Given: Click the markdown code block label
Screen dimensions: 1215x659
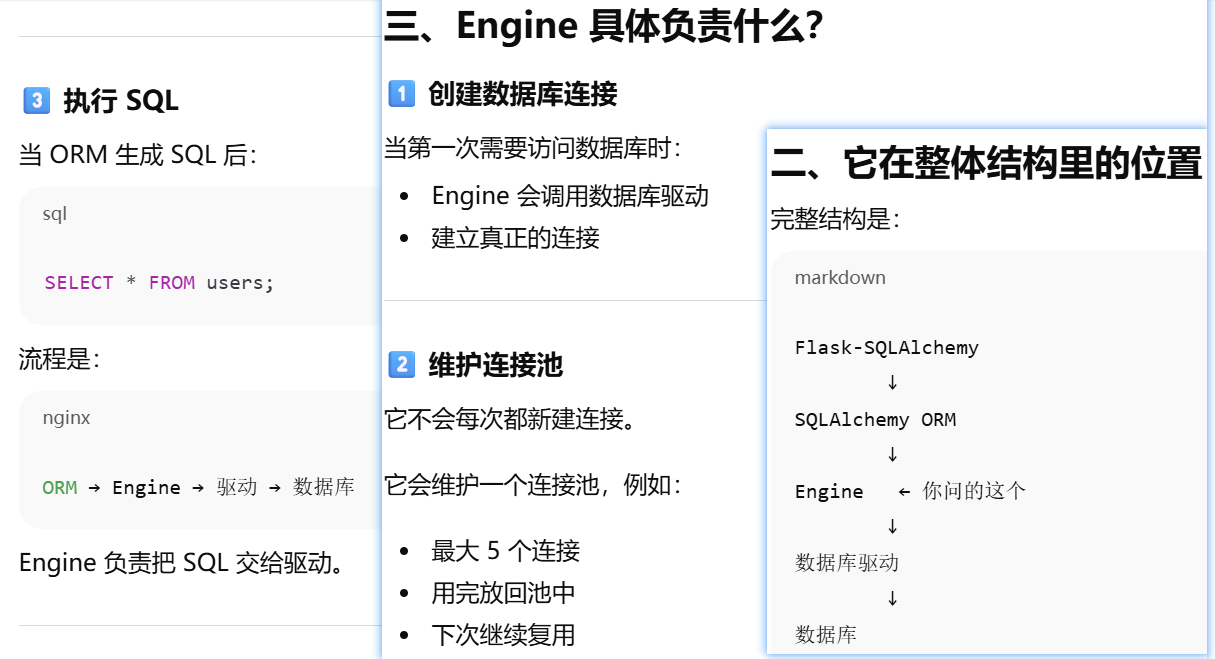Looking at the screenshot, I should 840,278.
